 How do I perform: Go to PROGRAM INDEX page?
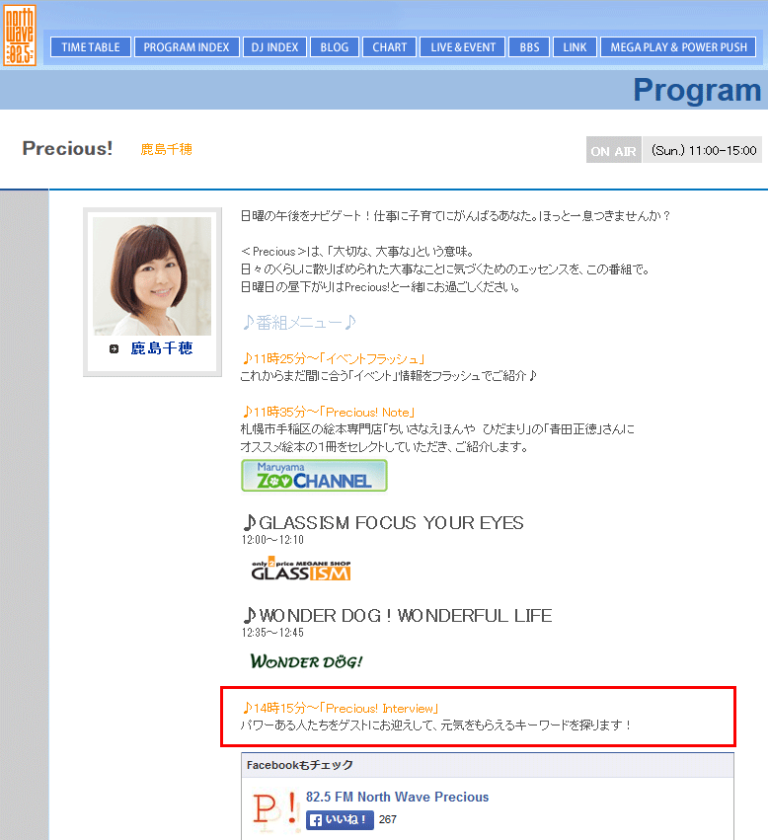tap(187, 47)
